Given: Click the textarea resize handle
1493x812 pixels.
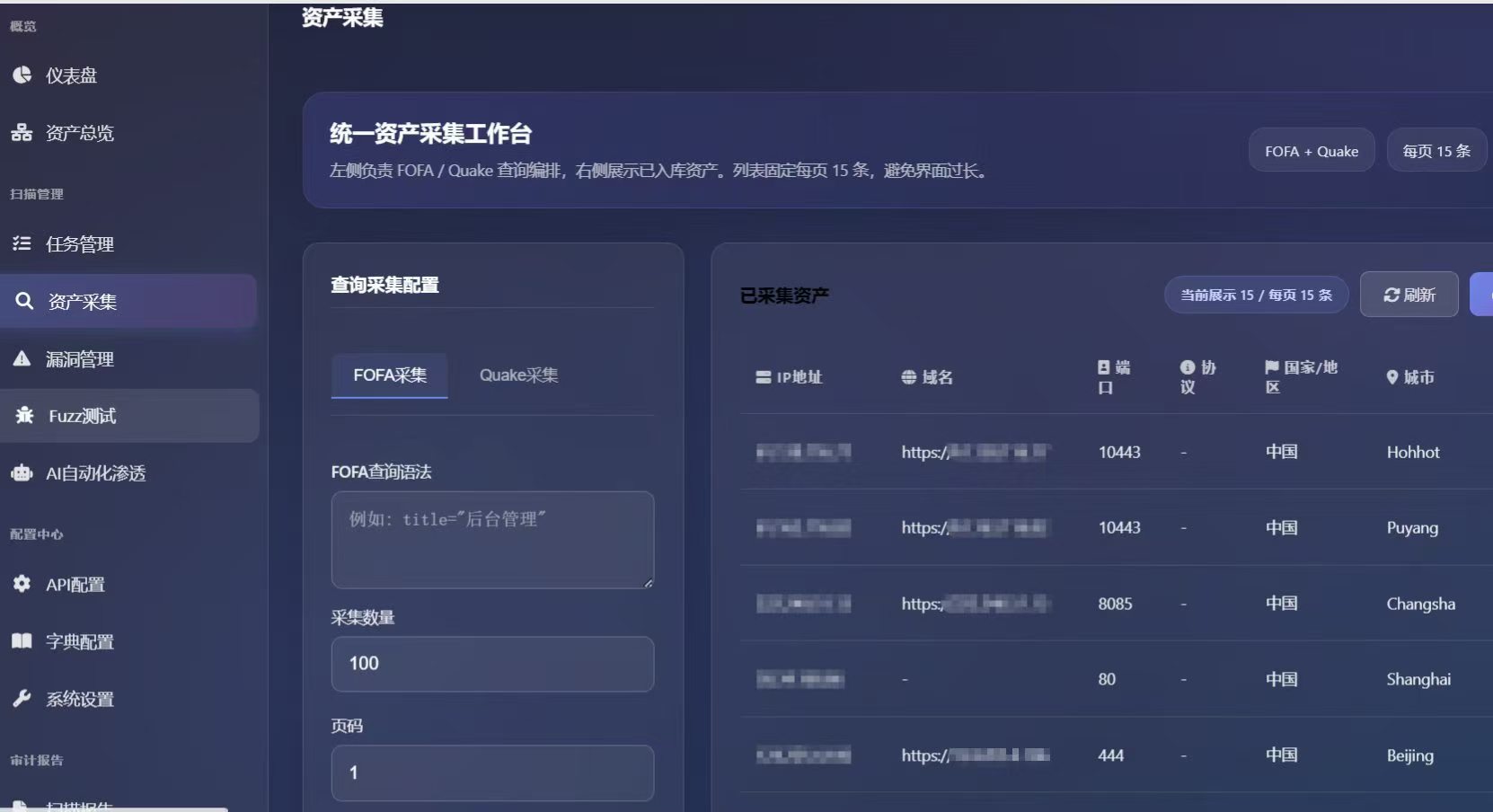Looking at the screenshot, I should (x=648, y=583).
